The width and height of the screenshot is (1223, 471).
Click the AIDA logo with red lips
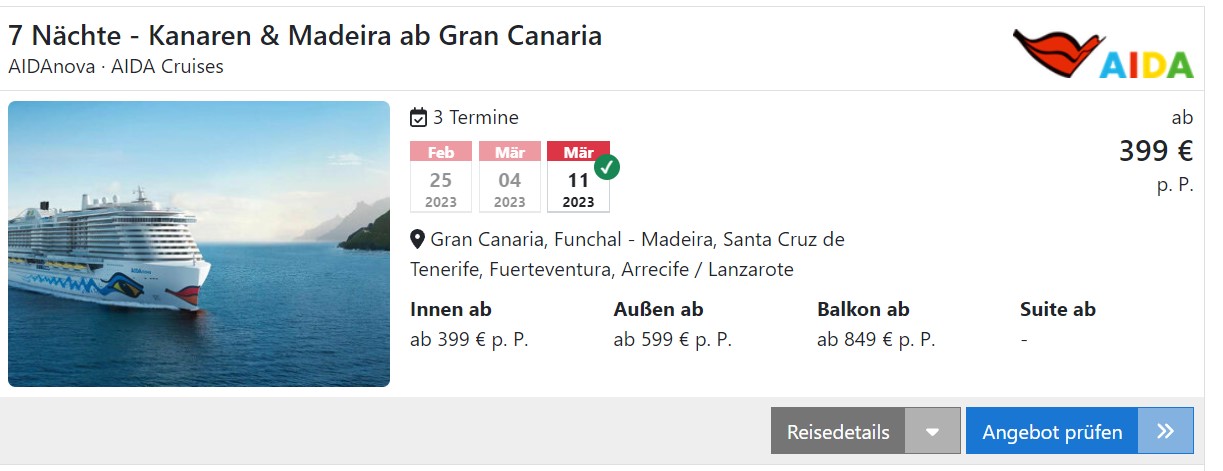(1103, 54)
